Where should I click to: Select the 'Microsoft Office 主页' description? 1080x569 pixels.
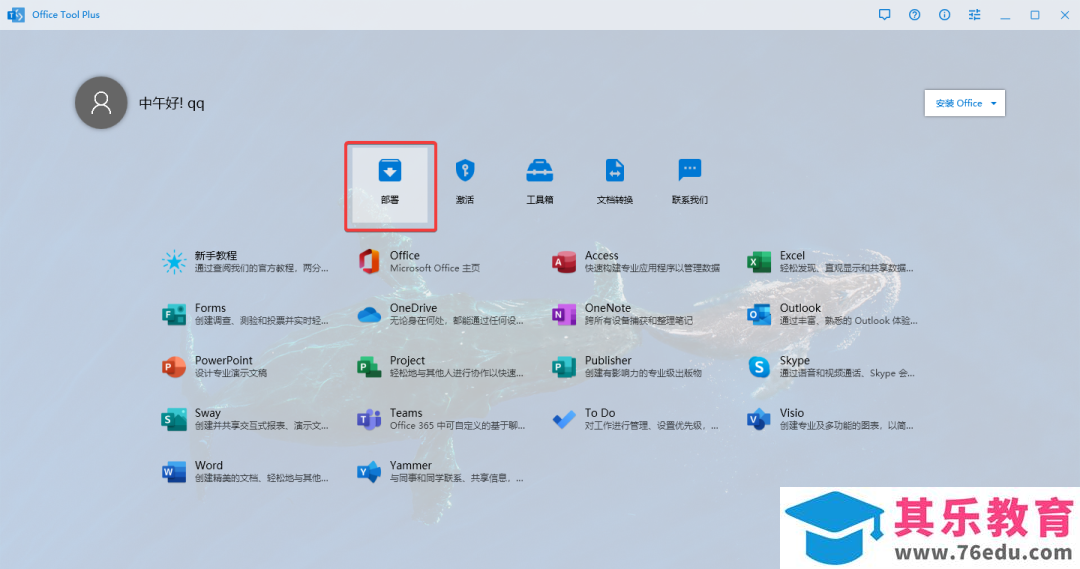[435, 269]
